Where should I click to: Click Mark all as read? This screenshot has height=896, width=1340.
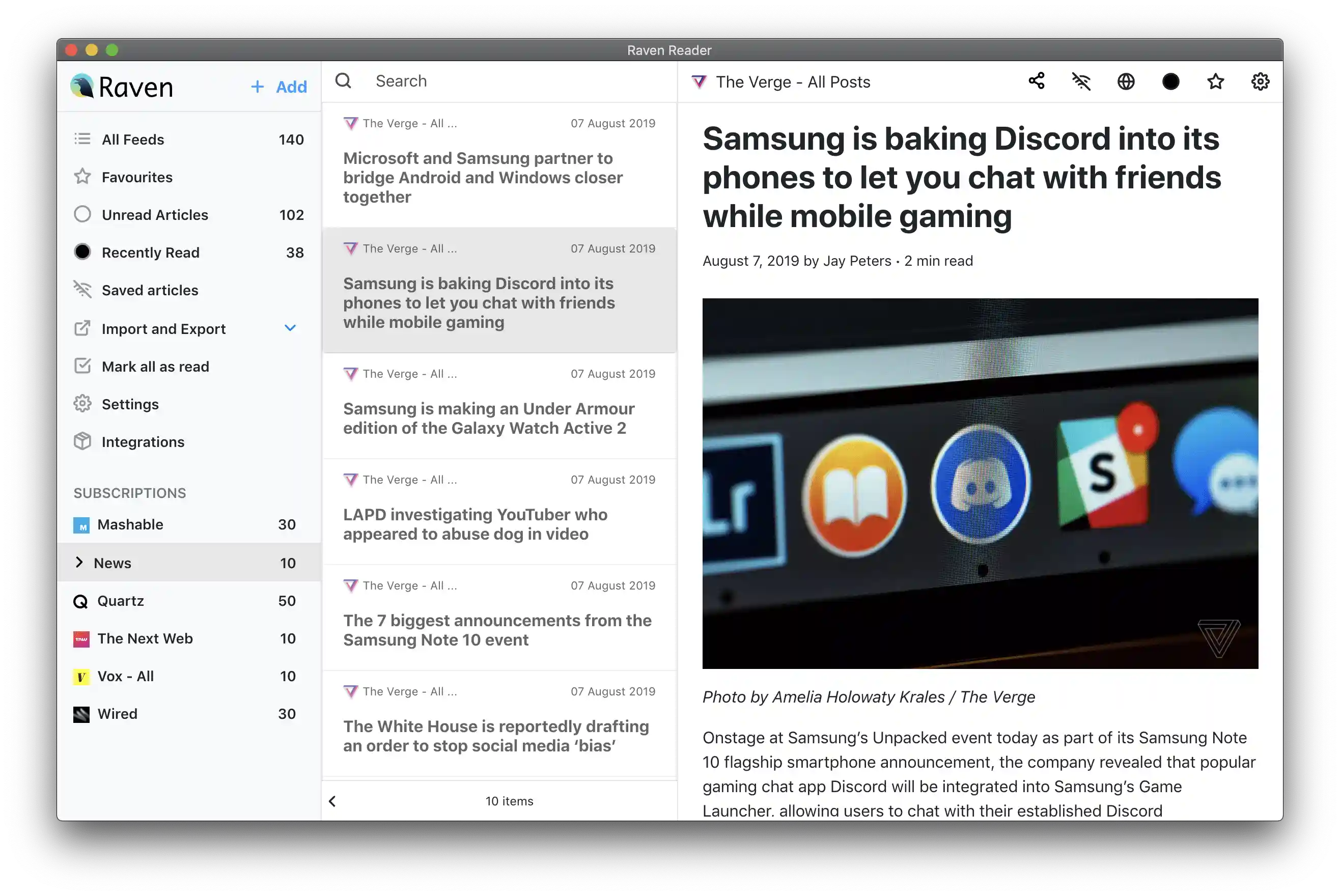coord(155,366)
